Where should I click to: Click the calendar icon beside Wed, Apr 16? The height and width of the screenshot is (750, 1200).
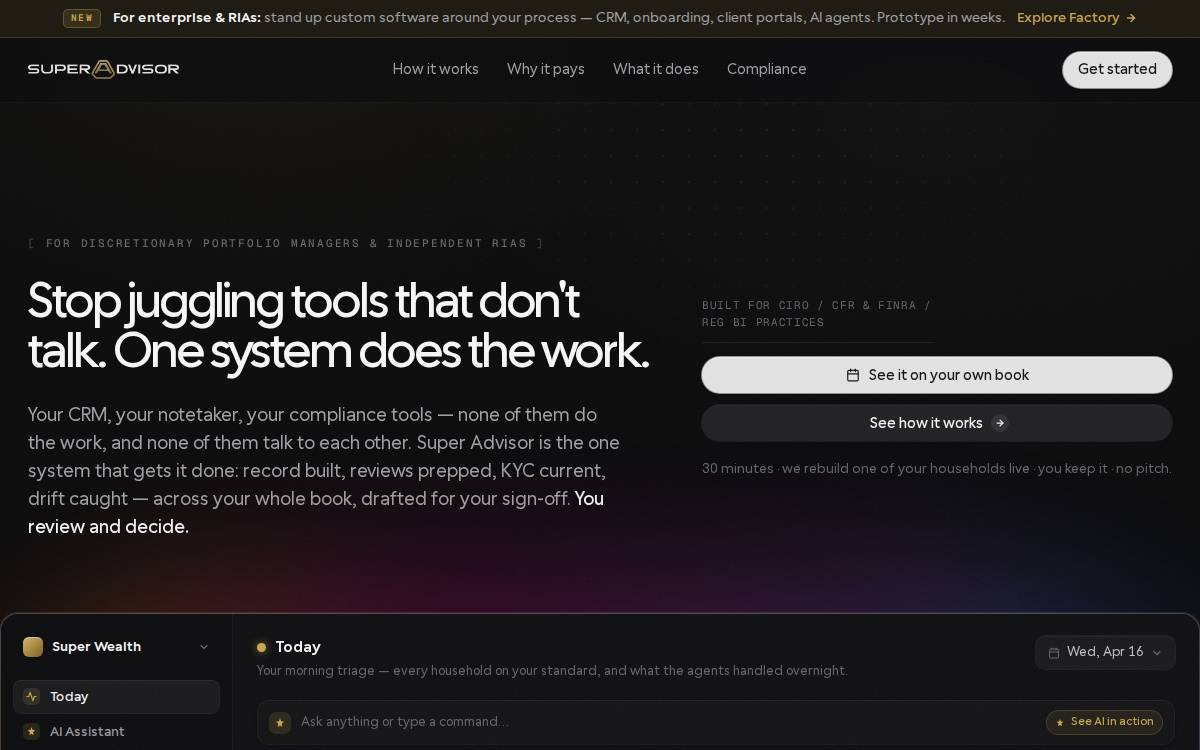(1054, 652)
